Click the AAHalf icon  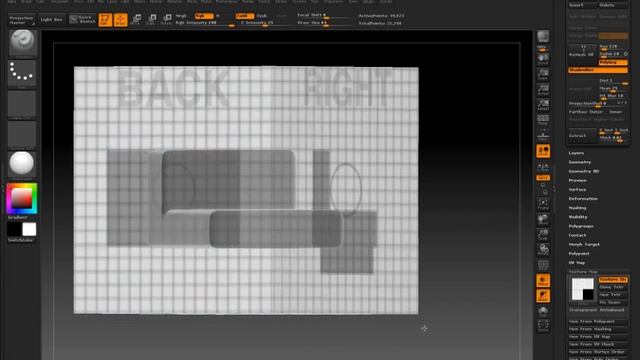543,105
